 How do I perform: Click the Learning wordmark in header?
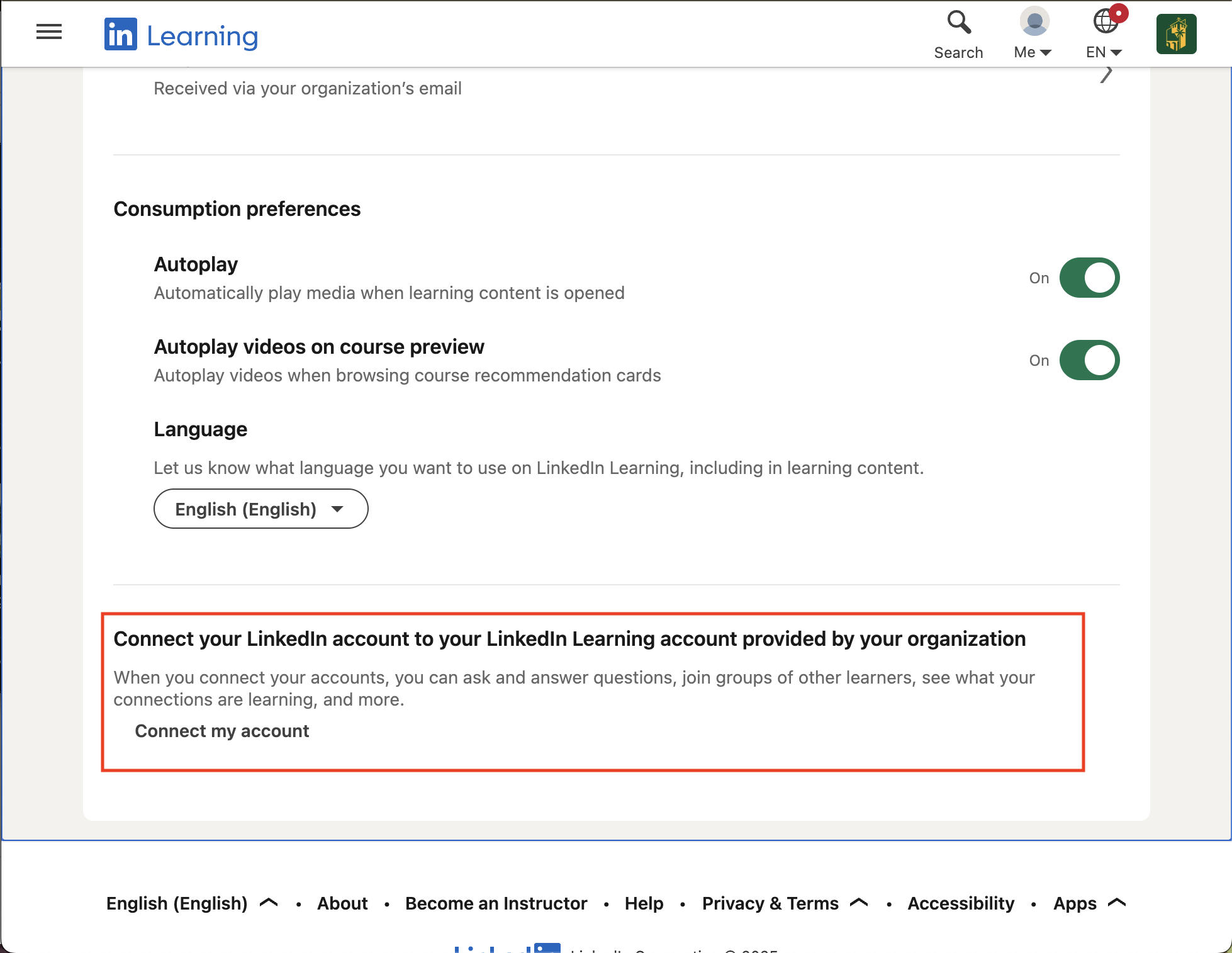tap(202, 37)
